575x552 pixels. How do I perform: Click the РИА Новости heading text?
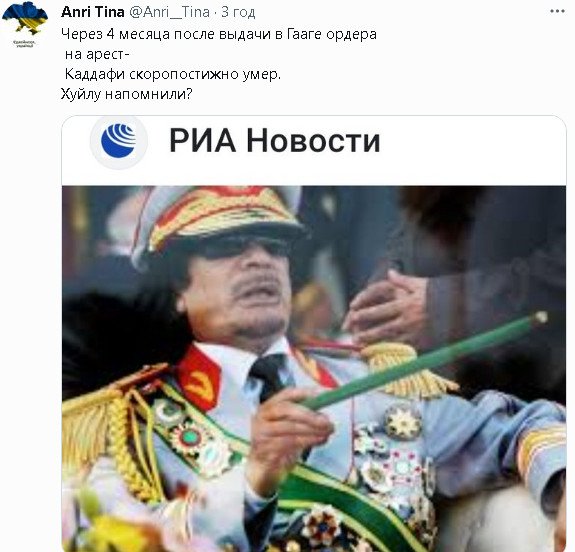click(275, 140)
